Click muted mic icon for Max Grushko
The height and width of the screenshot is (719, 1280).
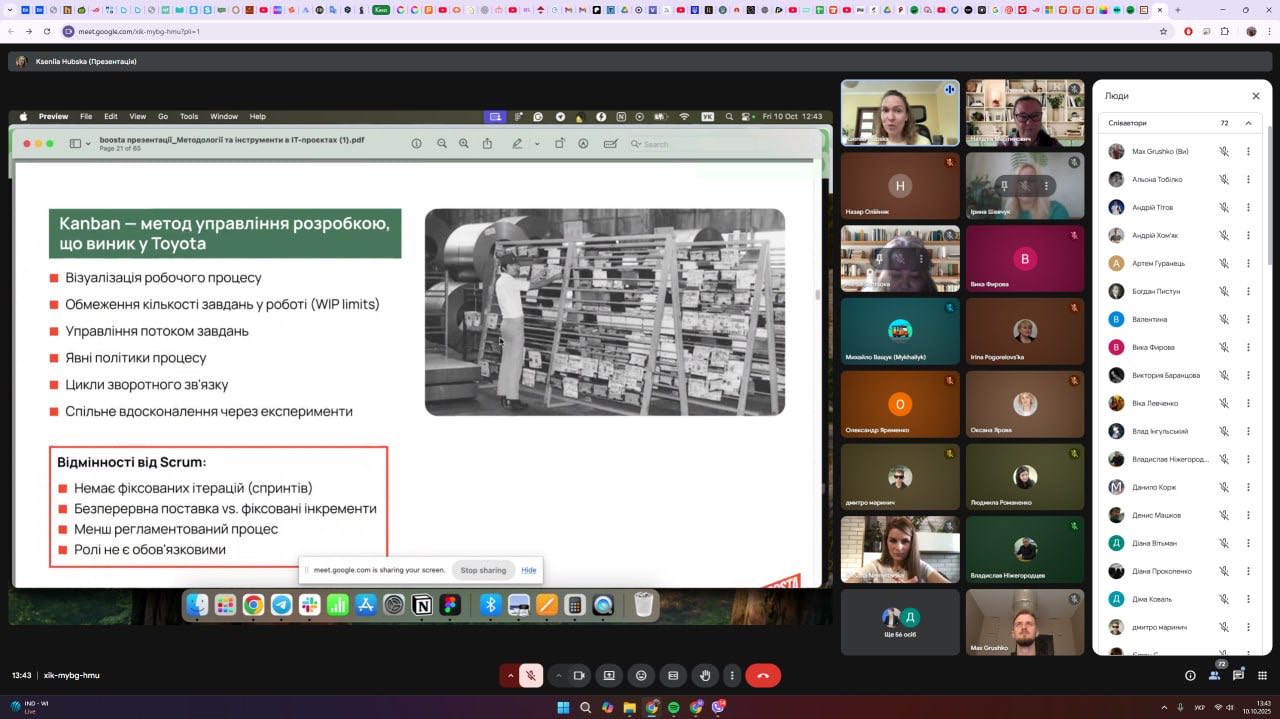pyautogui.click(x=1223, y=151)
